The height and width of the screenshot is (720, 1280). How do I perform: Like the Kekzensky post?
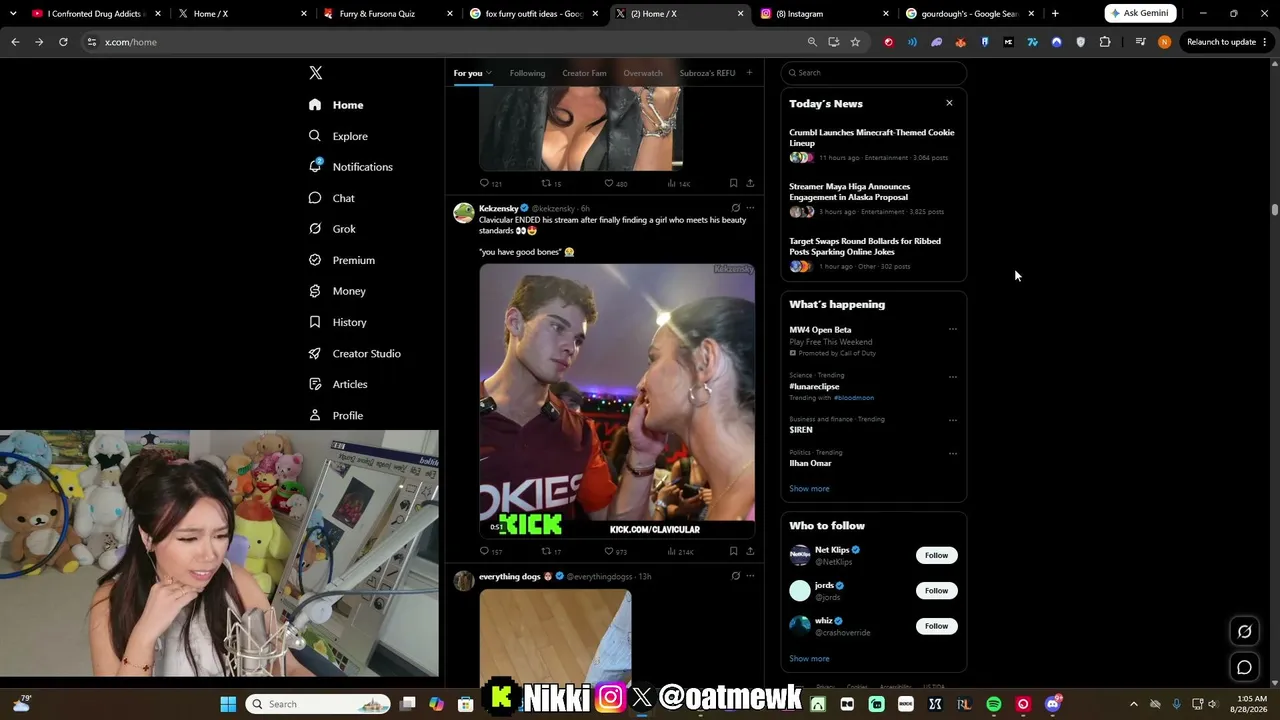609,551
